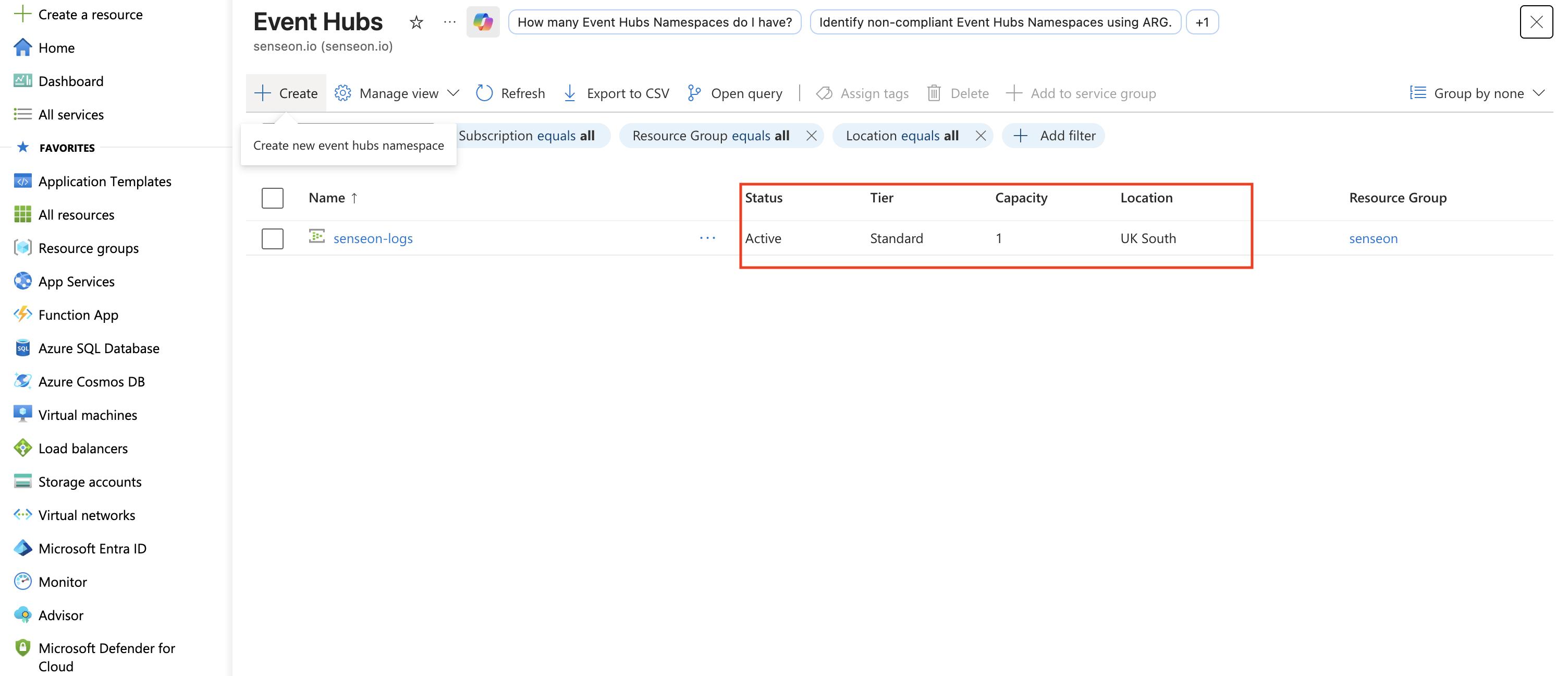Viewport: 1568px width, 676px height.
Task: Sort by the Tier column header
Action: [881, 197]
